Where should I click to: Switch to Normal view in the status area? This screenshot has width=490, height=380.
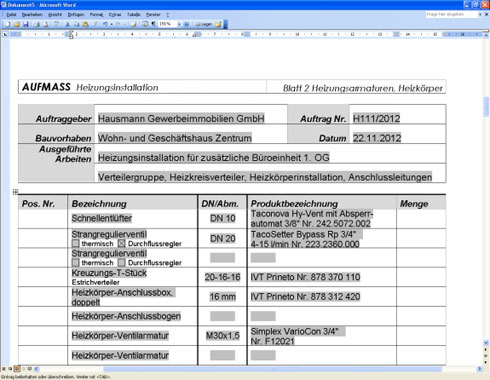[4, 369]
